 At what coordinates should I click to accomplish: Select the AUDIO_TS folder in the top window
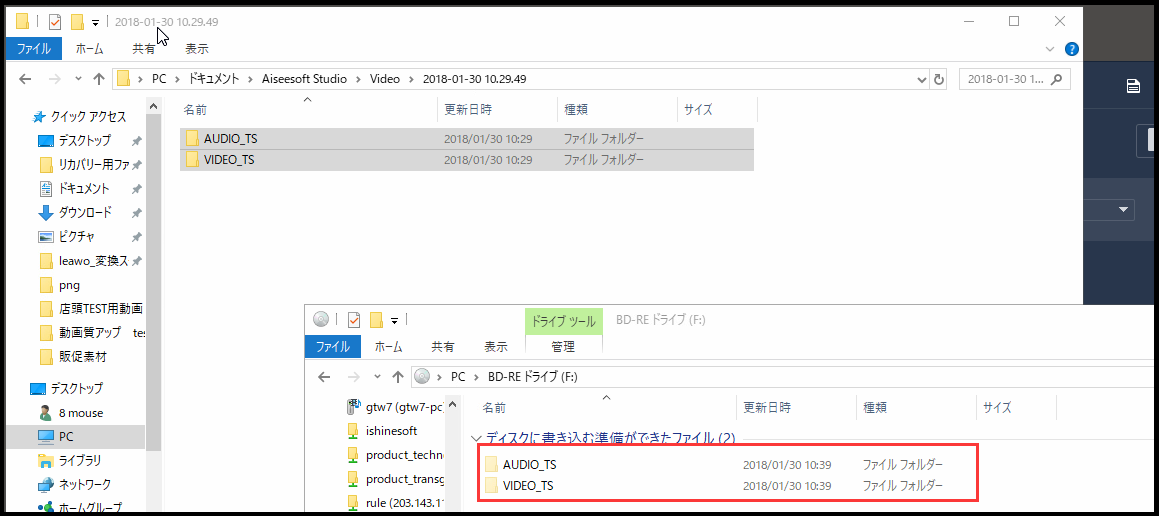(x=466, y=138)
